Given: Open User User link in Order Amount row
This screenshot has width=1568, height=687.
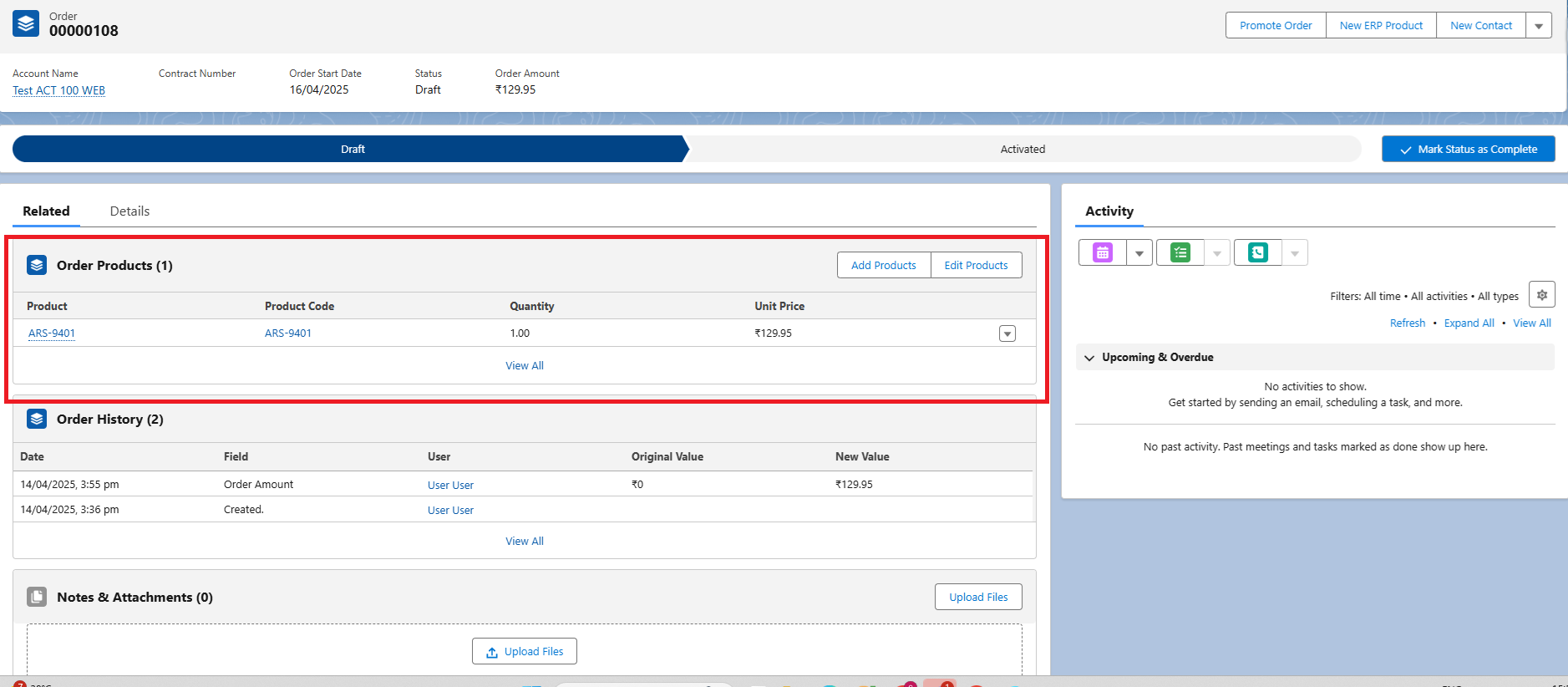Looking at the screenshot, I should pos(450,485).
